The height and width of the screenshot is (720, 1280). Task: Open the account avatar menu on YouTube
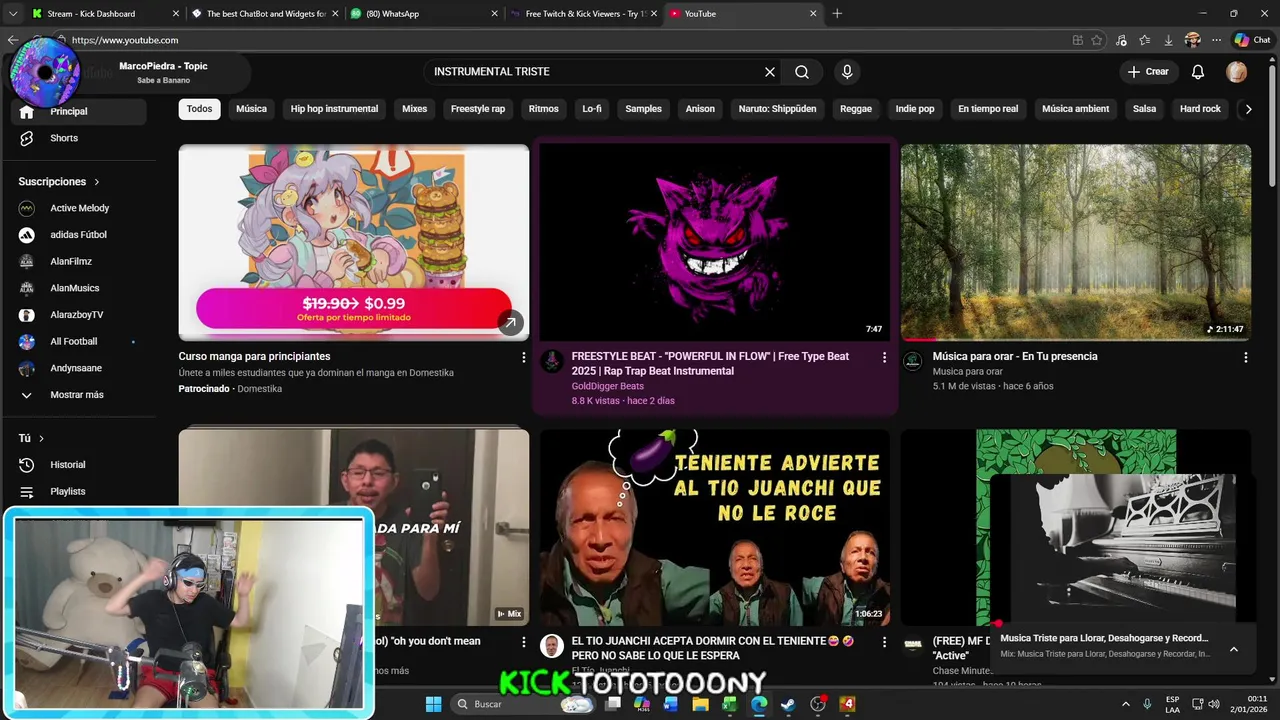[x=1237, y=72]
